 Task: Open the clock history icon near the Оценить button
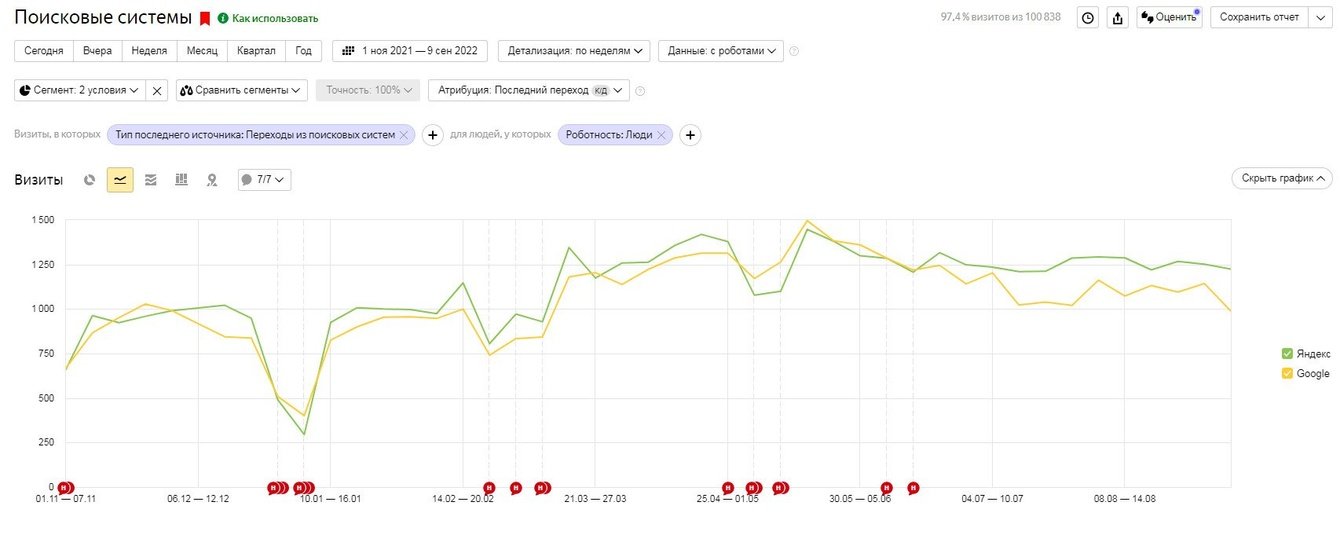pyautogui.click(x=1088, y=17)
